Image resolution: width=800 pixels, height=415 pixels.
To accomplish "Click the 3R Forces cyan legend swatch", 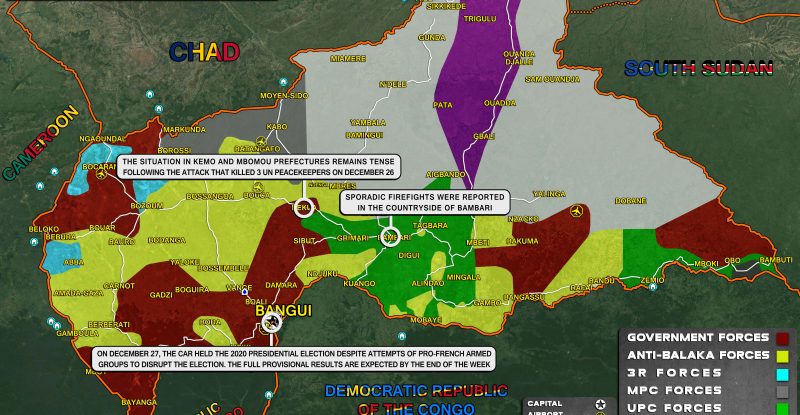I will [x=785, y=373].
